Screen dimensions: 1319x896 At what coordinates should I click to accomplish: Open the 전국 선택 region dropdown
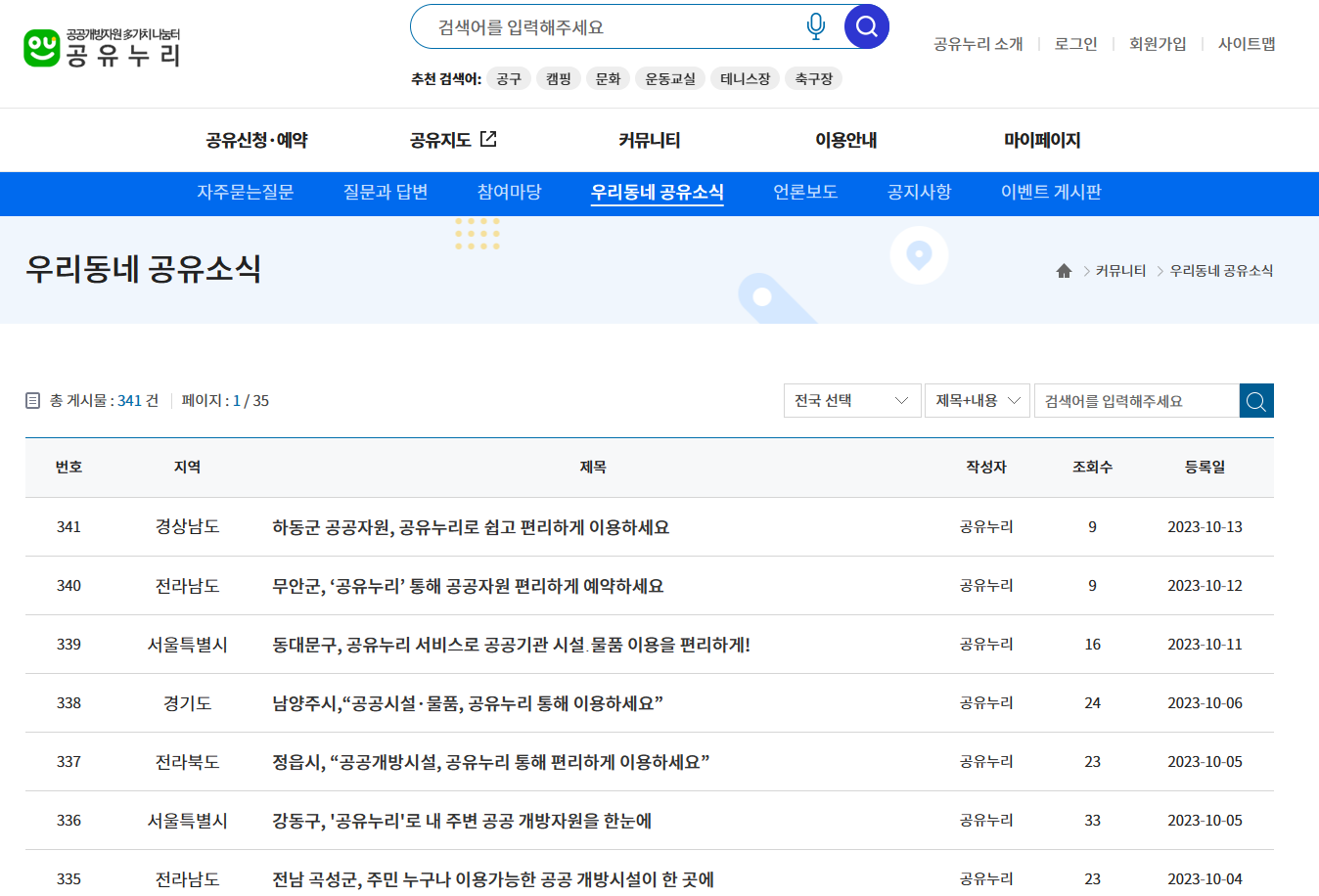click(x=852, y=401)
